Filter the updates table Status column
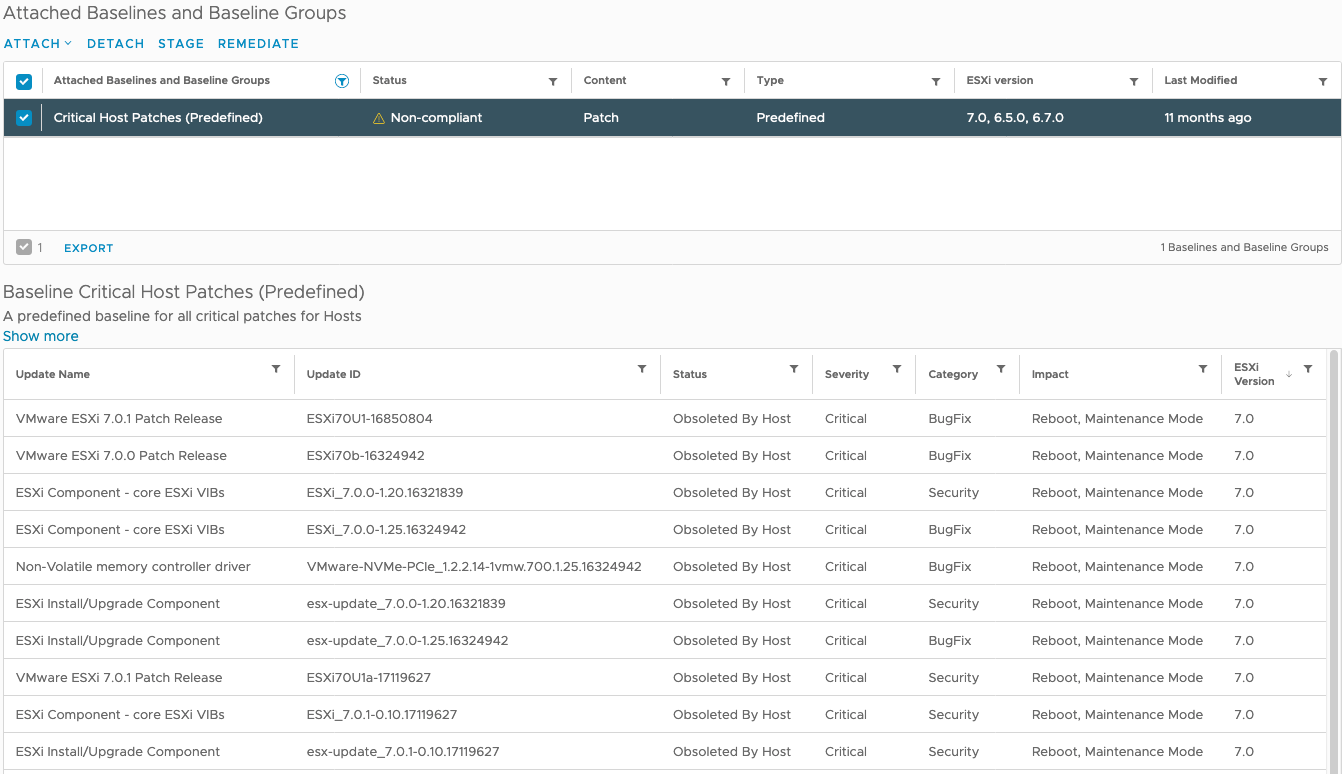1342x774 pixels. (794, 369)
